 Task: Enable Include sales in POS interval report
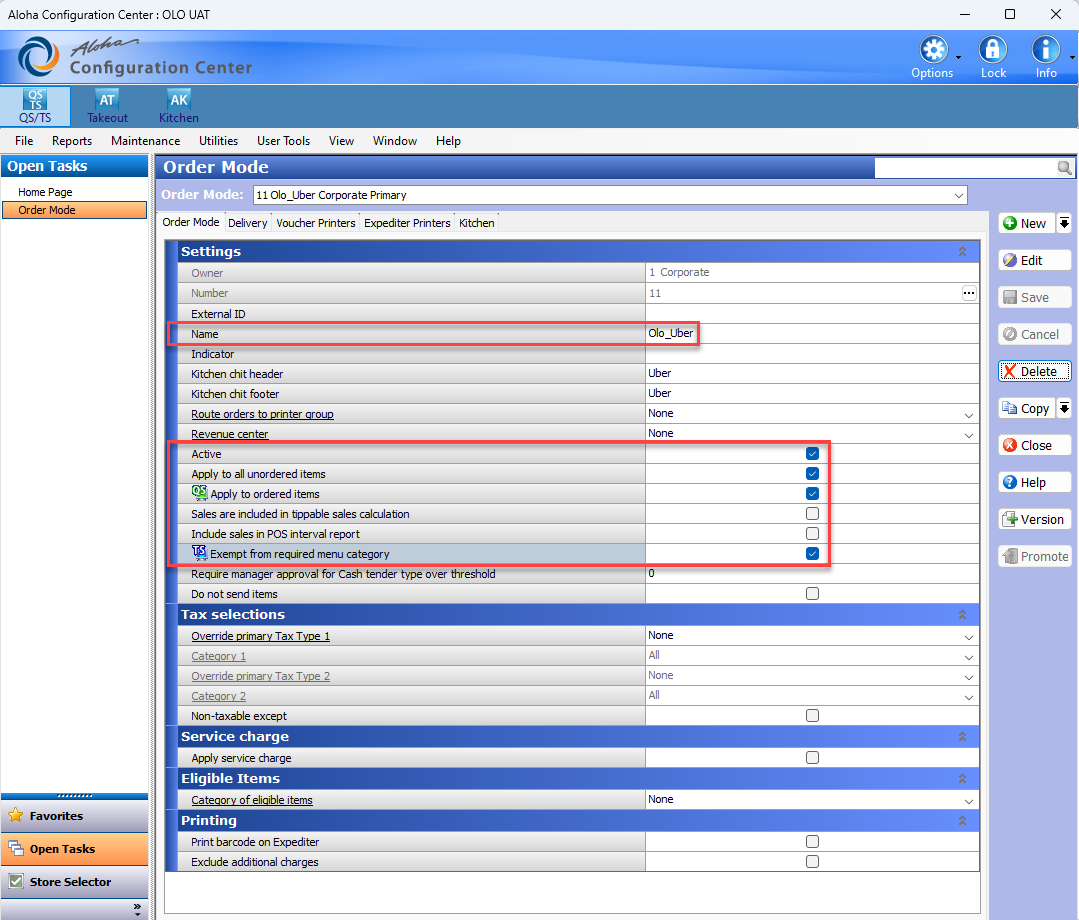pyautogui.click(x=812, y=534)
